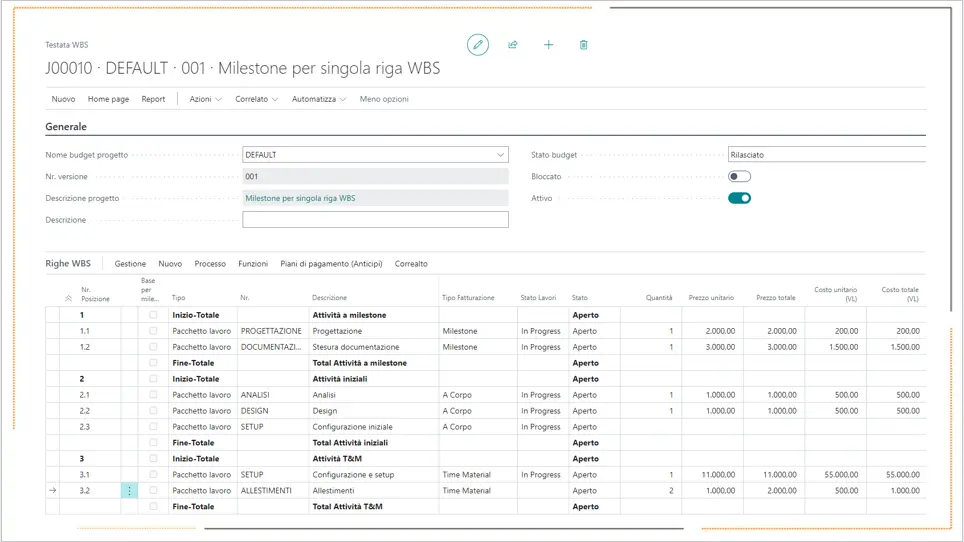
Task: Toggle the Bloccato switch
Action: 739,176
